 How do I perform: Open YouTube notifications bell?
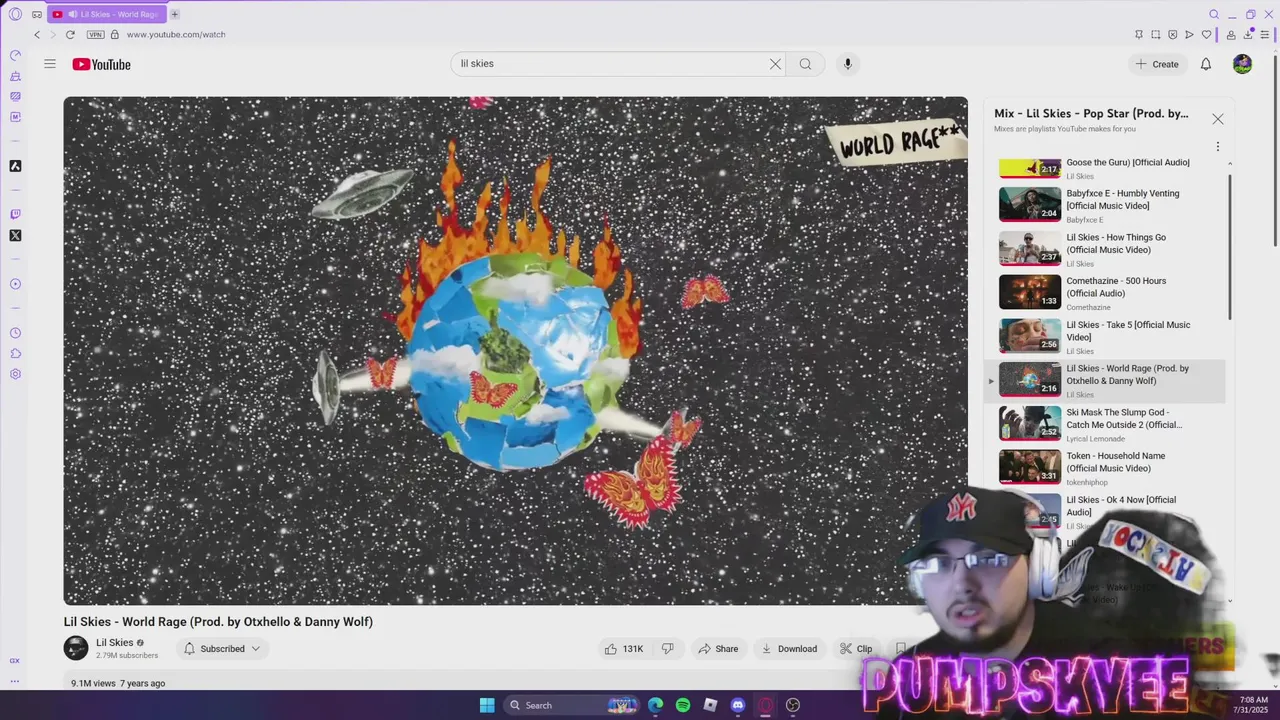click(x=1206, y=64)
